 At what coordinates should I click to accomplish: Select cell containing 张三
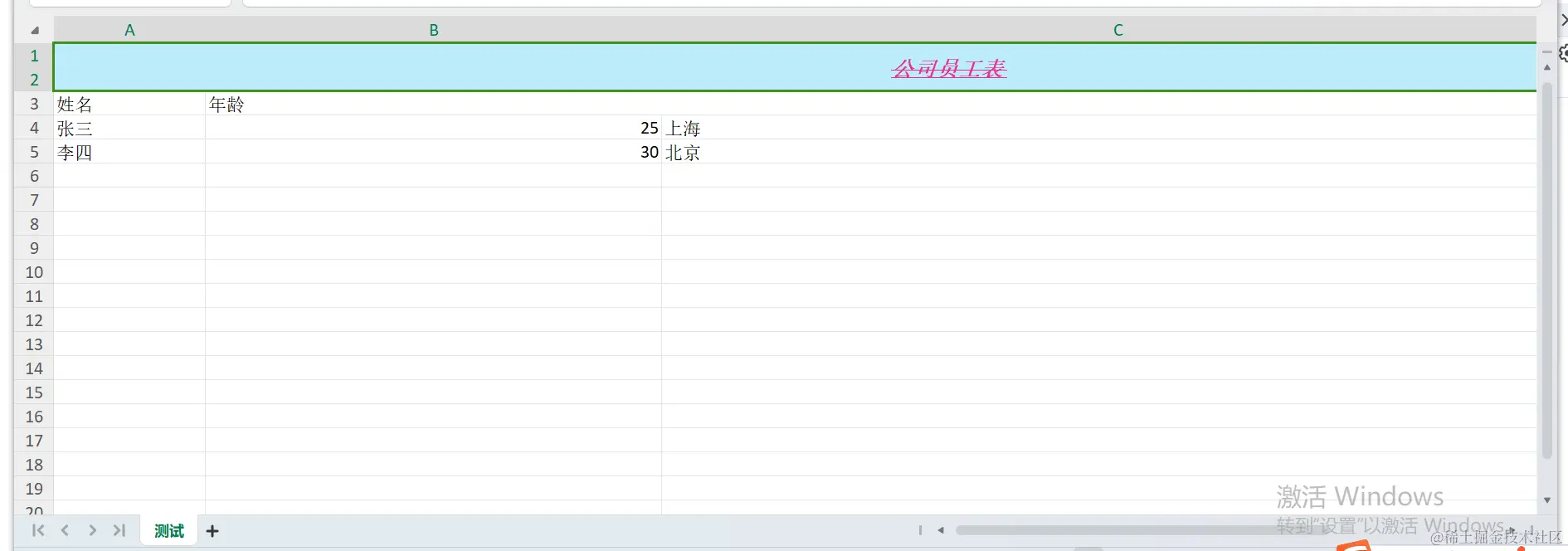coord(129,128)
